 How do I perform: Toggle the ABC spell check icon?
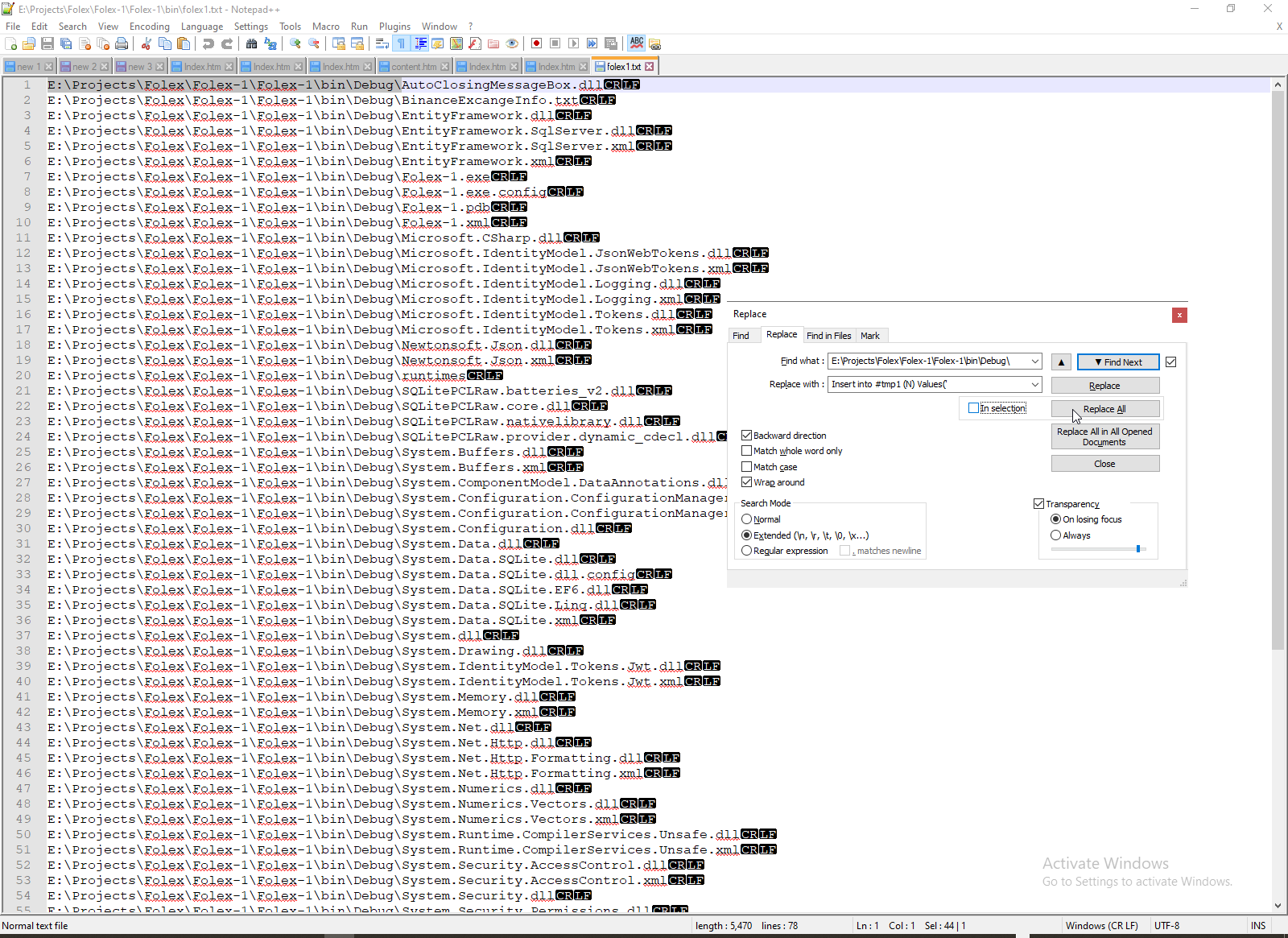pyautogui.click(x=637, y=43)
